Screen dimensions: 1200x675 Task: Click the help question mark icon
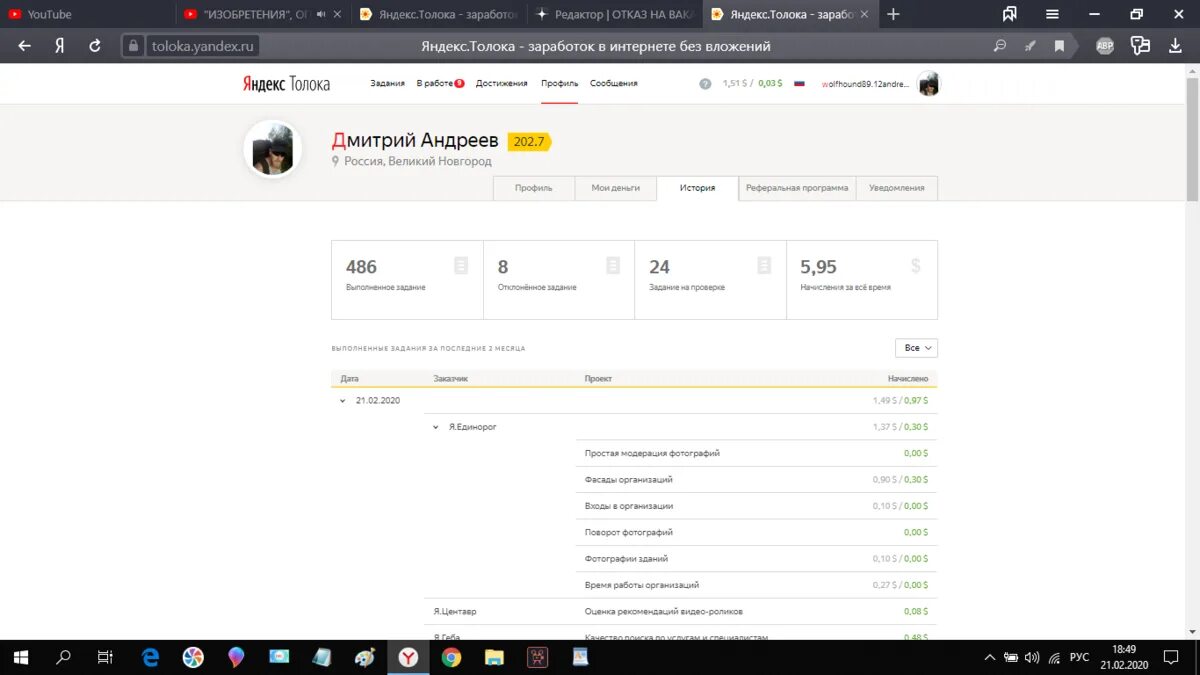(705, 84)
